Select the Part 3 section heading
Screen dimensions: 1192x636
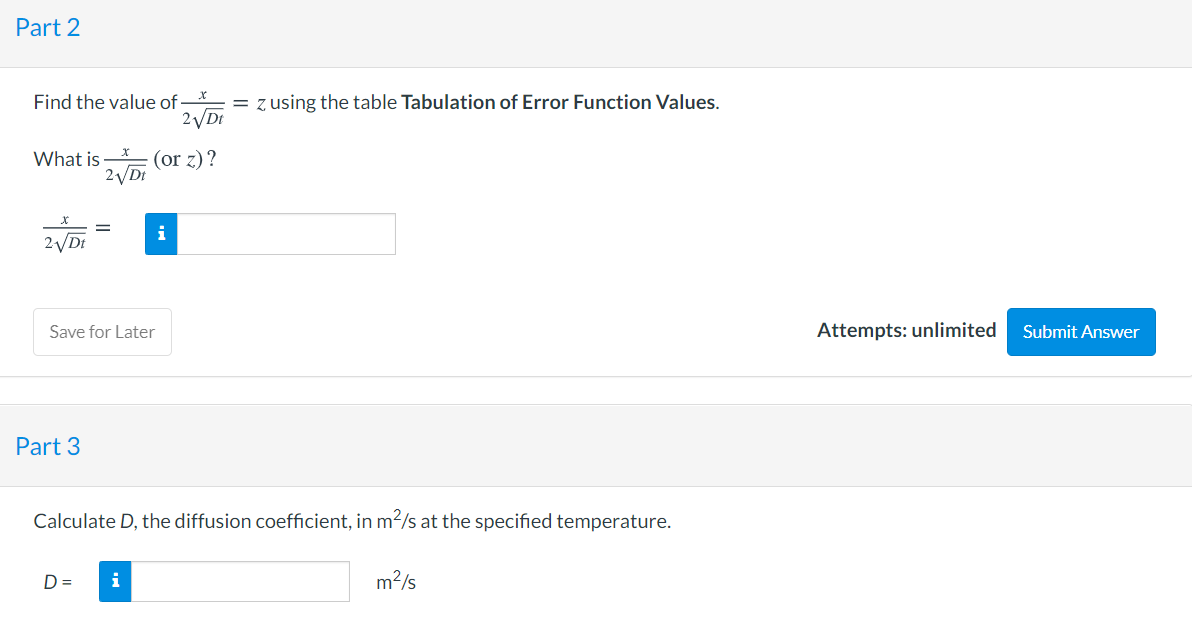(x=48, y=446)
